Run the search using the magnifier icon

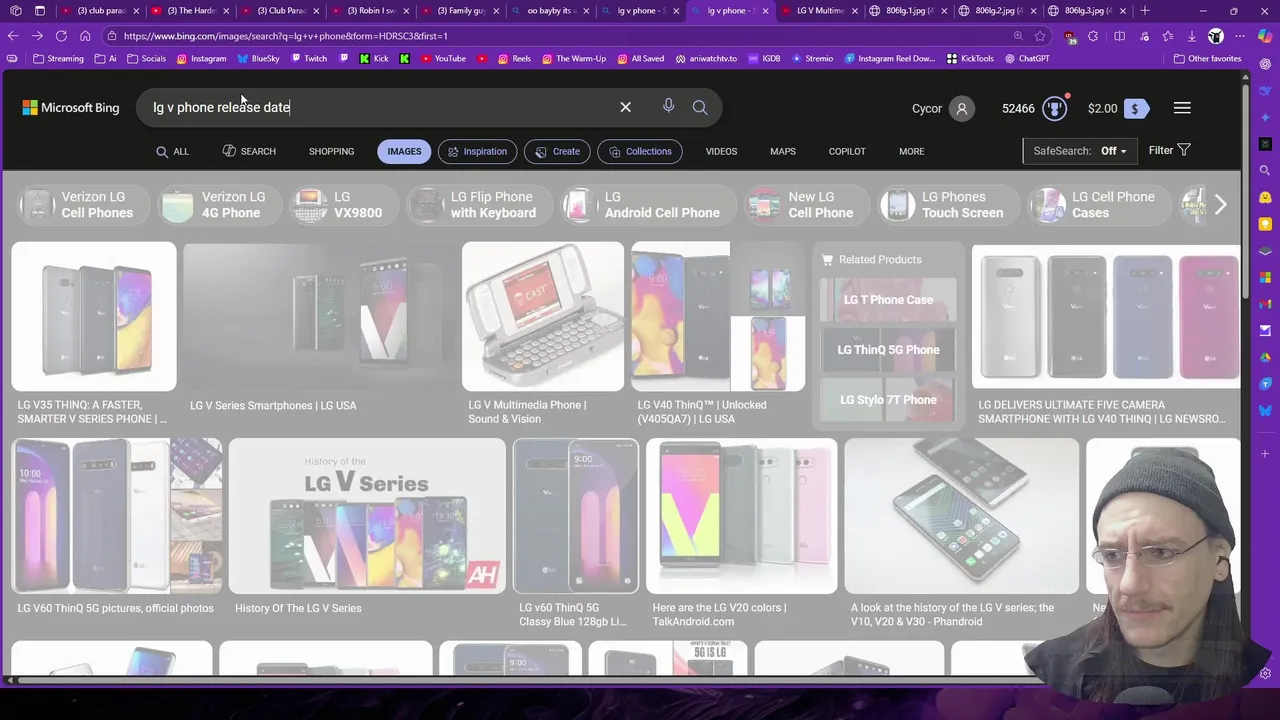(x=700, y=107)
